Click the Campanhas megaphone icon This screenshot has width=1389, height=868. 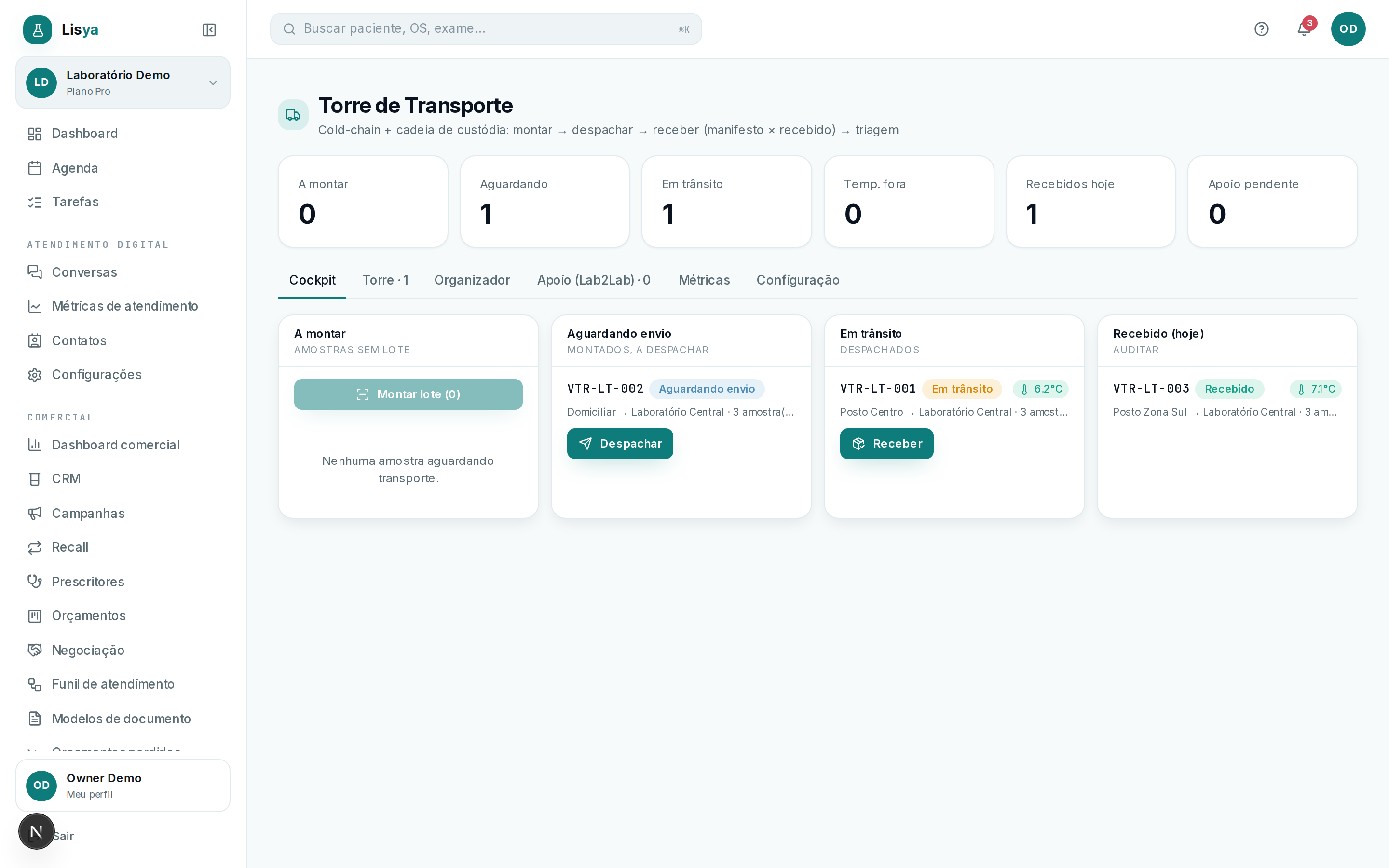click(x=34, y=513)
